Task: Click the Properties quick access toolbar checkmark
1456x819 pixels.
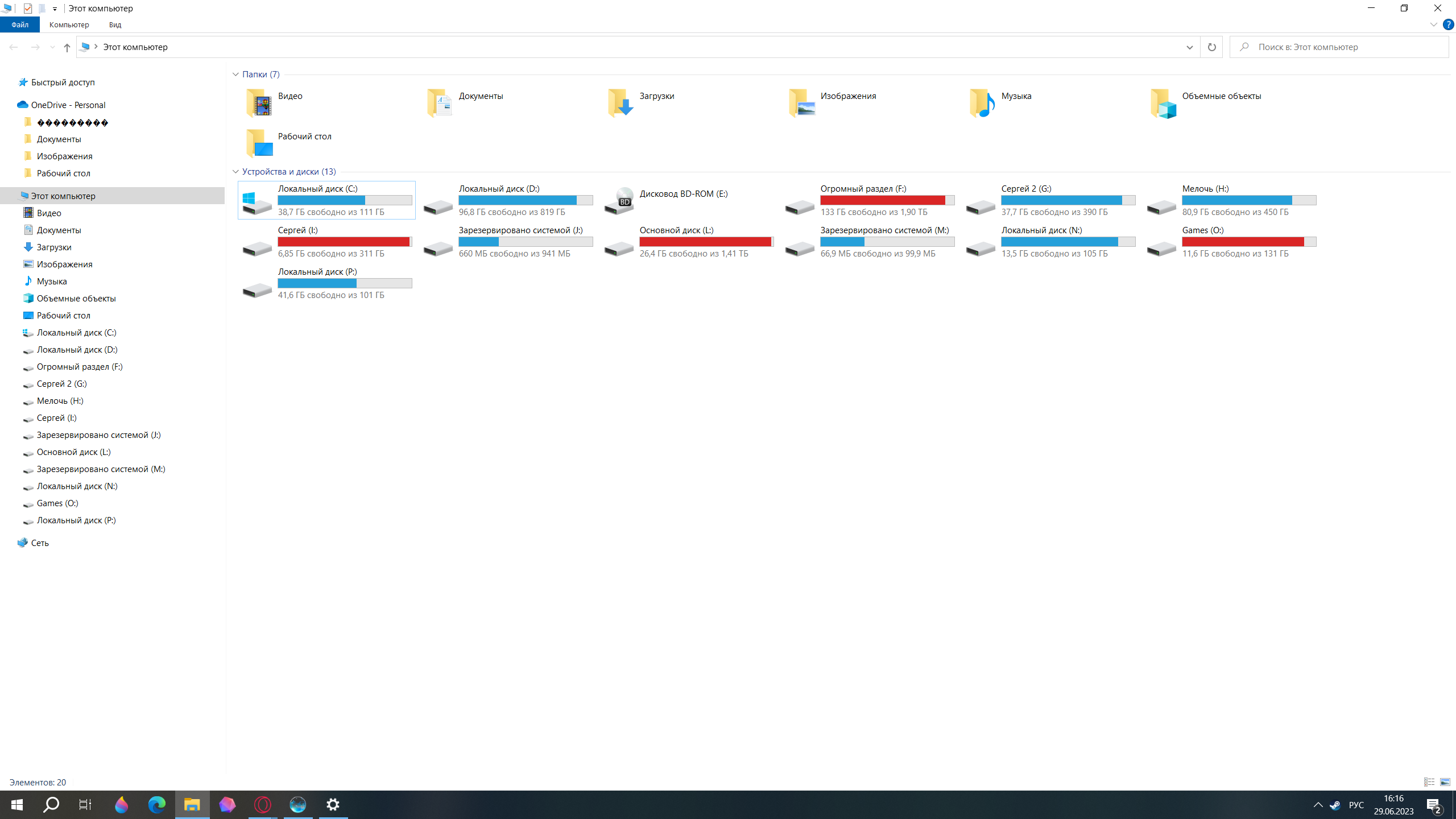Action: coord(28,9)
